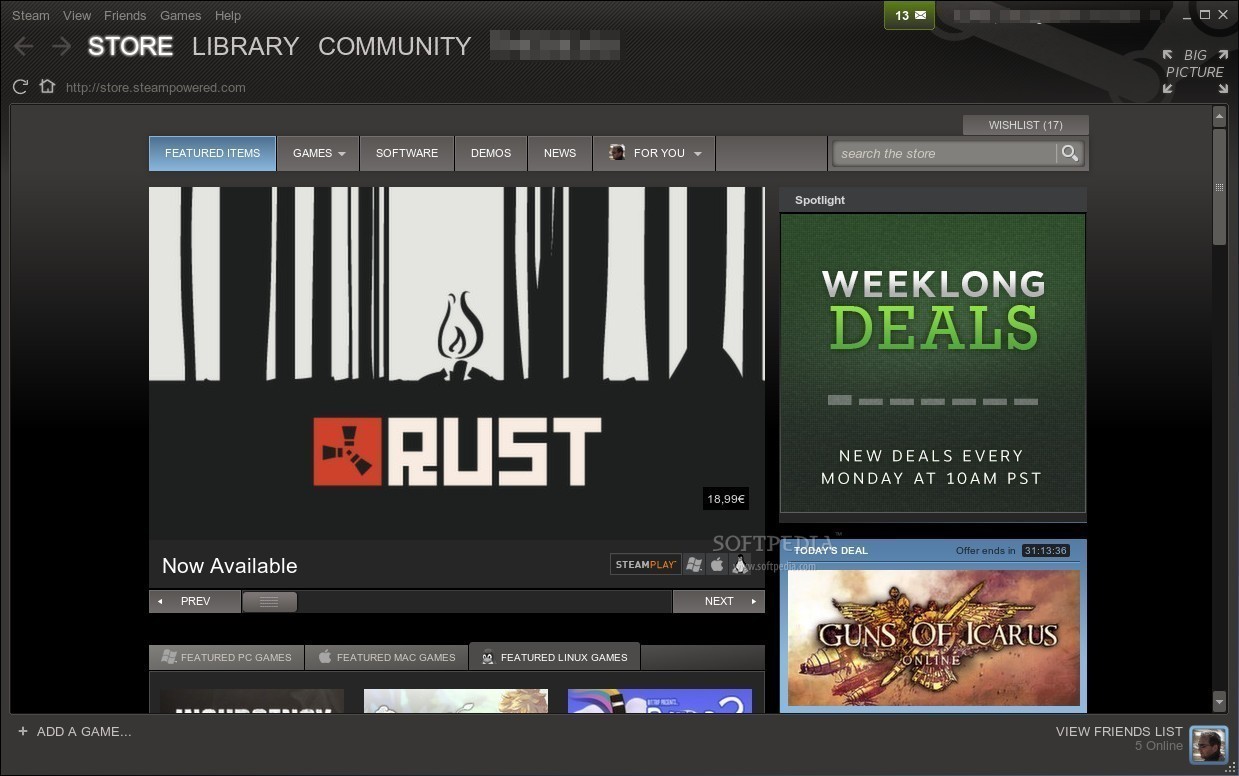The image size is (1239, 776).
Task: Open the View menu
Action: point(77,15)
